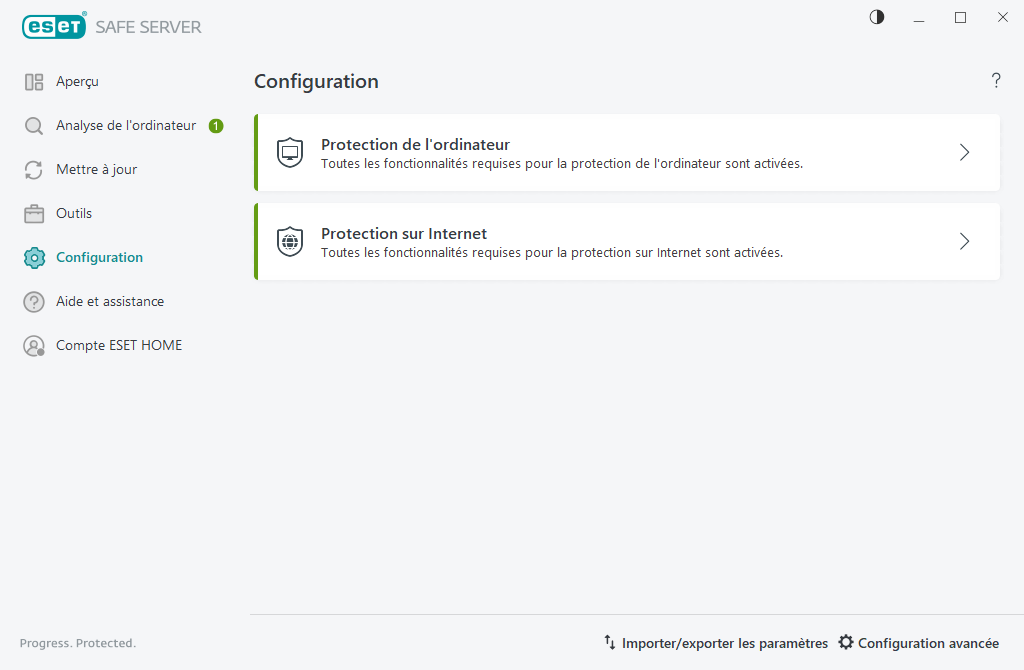This screenshot has width=1024, height=670.
Task: Click the Protection de l'ordinateur shield icon
Action: pyautogui.click(x=289, y=152)
